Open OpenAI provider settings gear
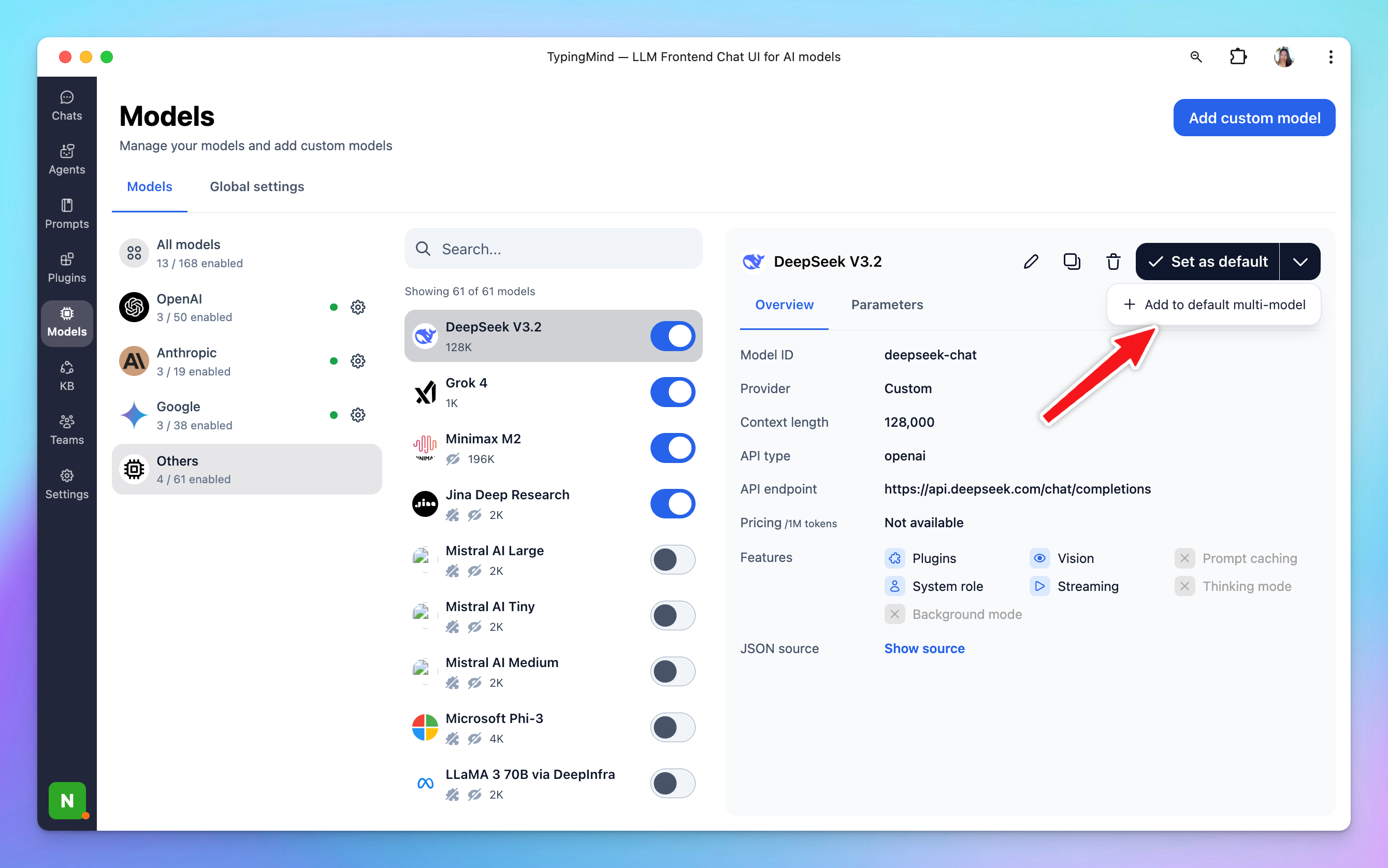1388x868 pixels. [358, 307]
